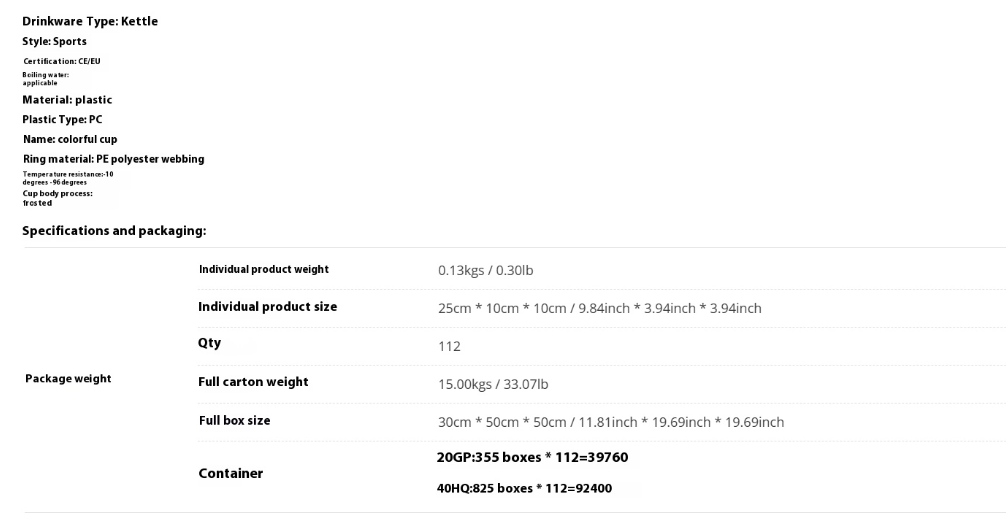Click the Temperature resistance text

coord(68,178)
